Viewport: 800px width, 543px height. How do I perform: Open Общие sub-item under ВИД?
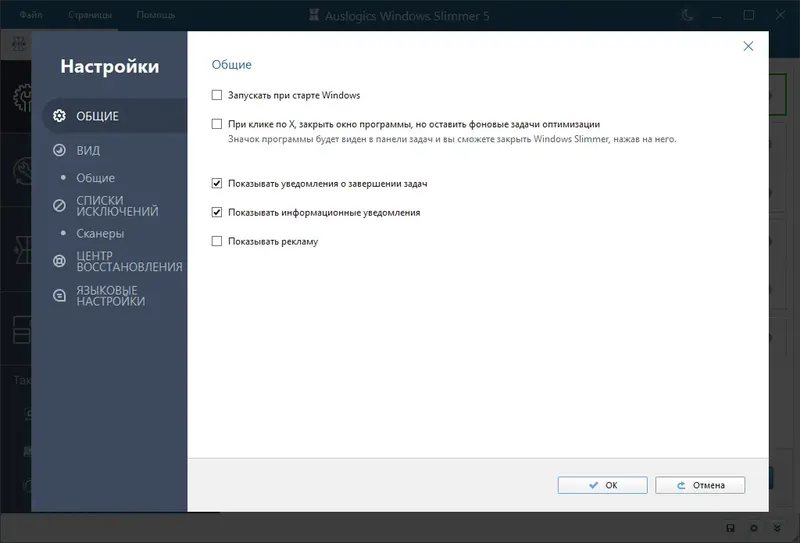[x=95, y=178]
